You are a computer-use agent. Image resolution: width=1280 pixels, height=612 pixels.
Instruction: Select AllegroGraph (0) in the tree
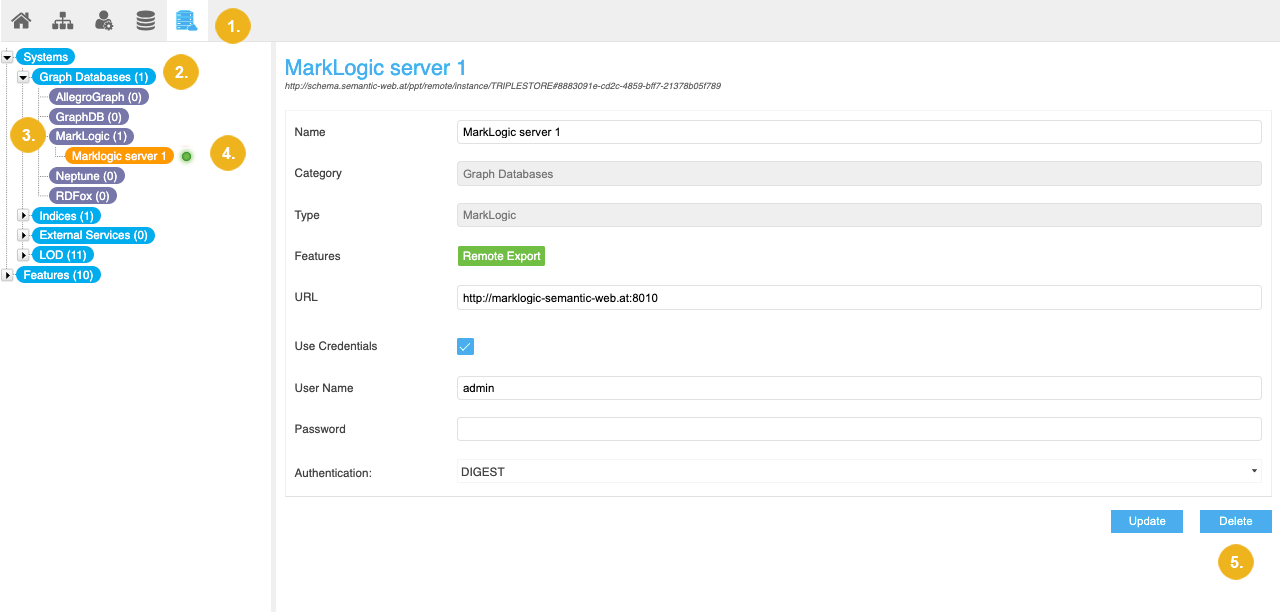pyautogui.click(x=97, y=97)
